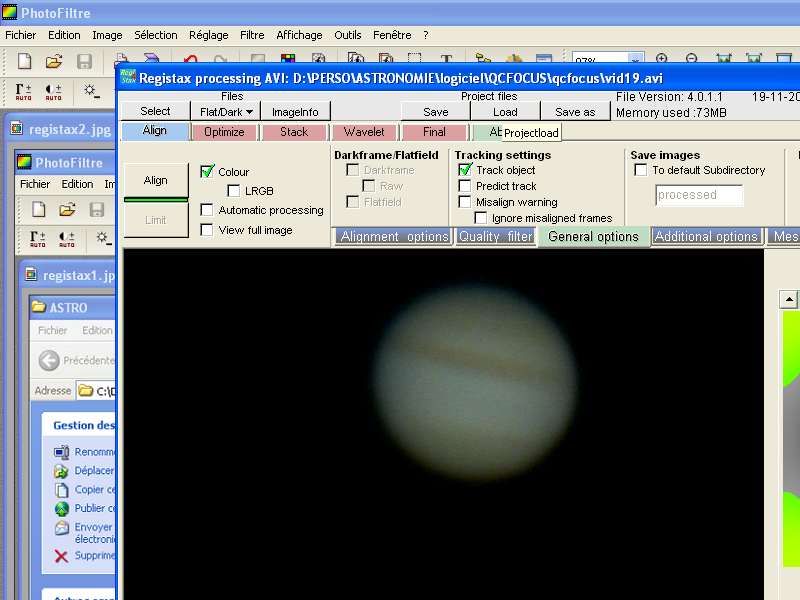
Task: Click the Load project button
Action: (x=505, y=112)
